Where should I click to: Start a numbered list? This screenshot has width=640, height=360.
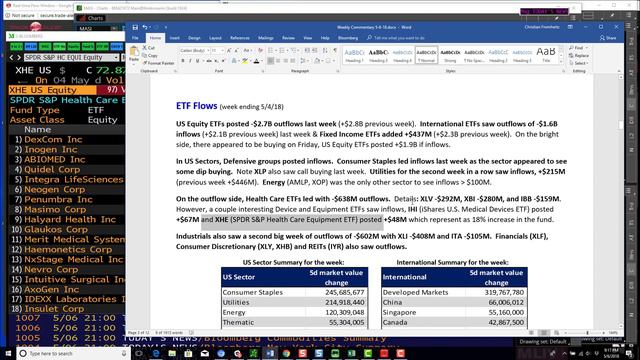(282, 50)
